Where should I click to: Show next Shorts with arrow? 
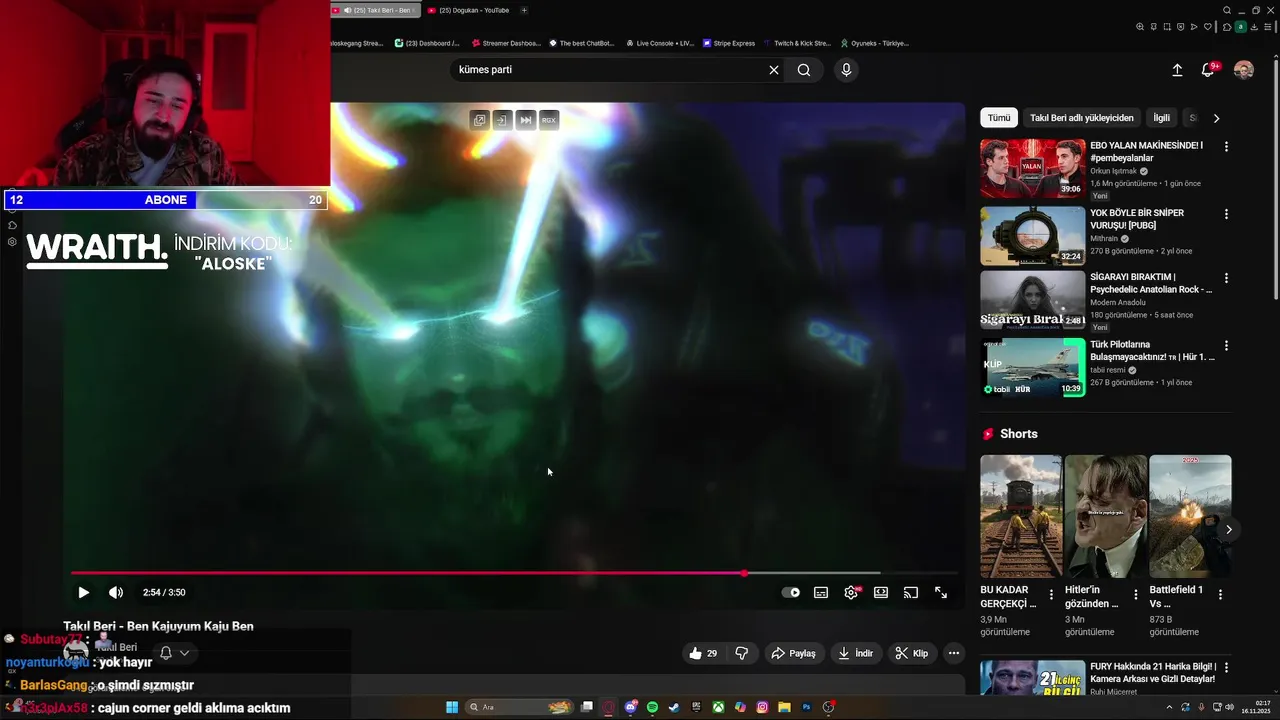(1229, 529)
